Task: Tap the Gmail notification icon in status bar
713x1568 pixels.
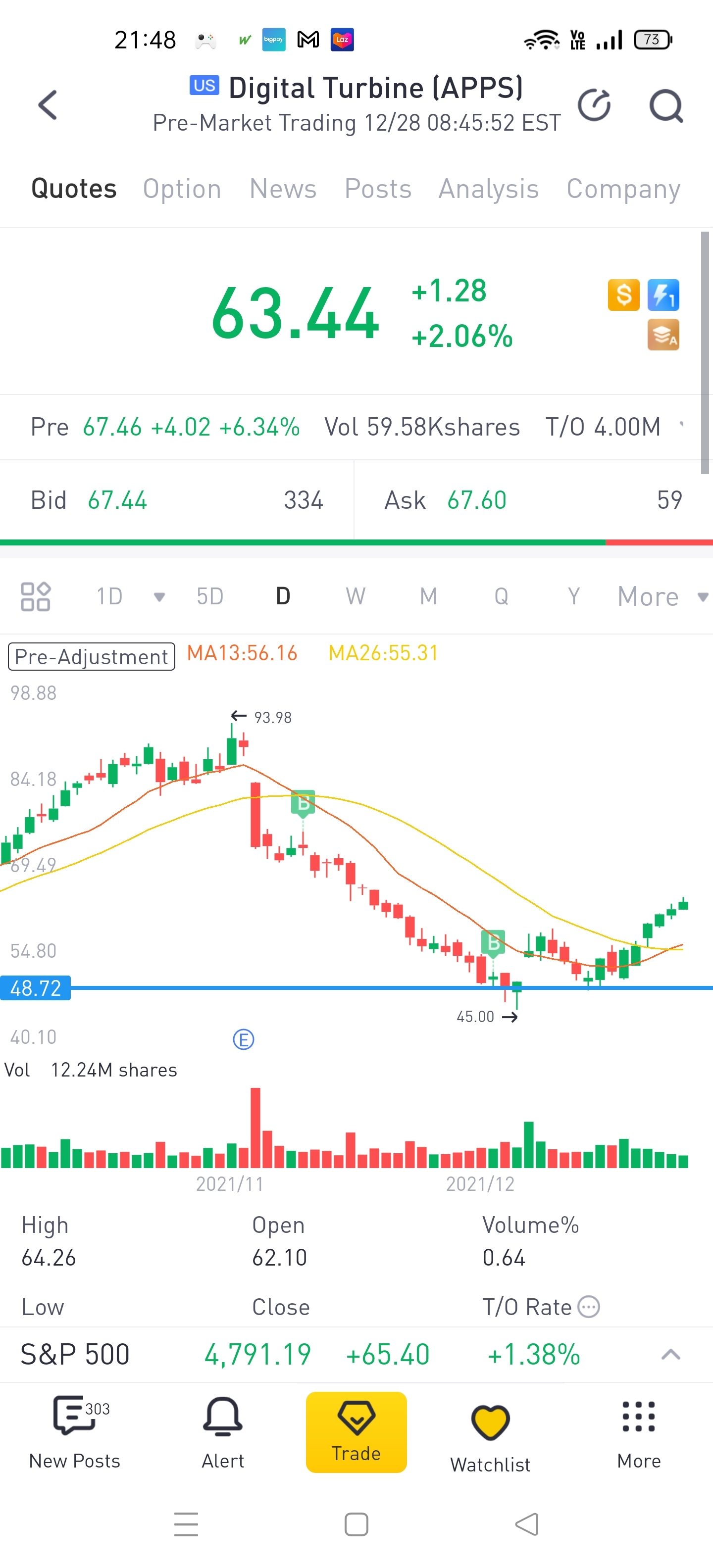Action: [308, 40]
